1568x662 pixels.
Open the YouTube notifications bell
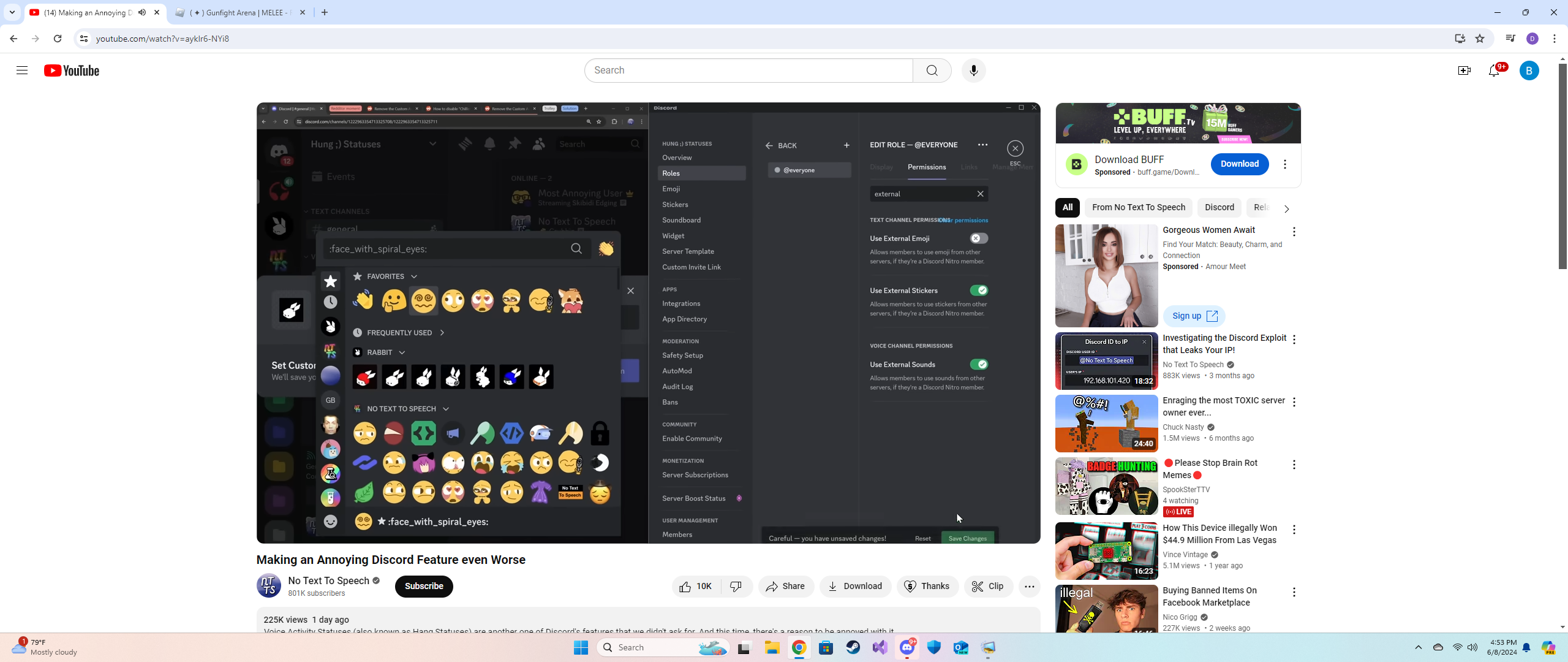pos(1494,71)
